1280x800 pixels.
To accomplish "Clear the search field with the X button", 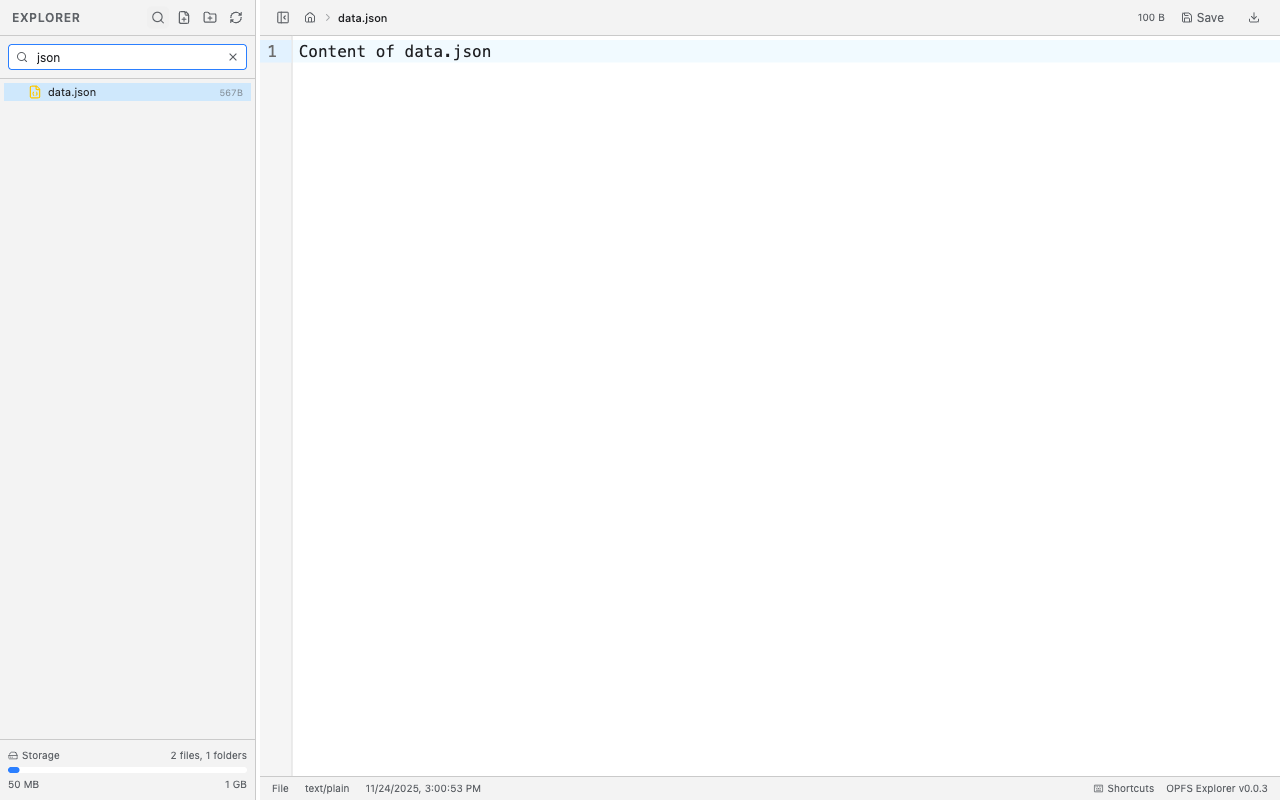I will click(x=232, y=57).
